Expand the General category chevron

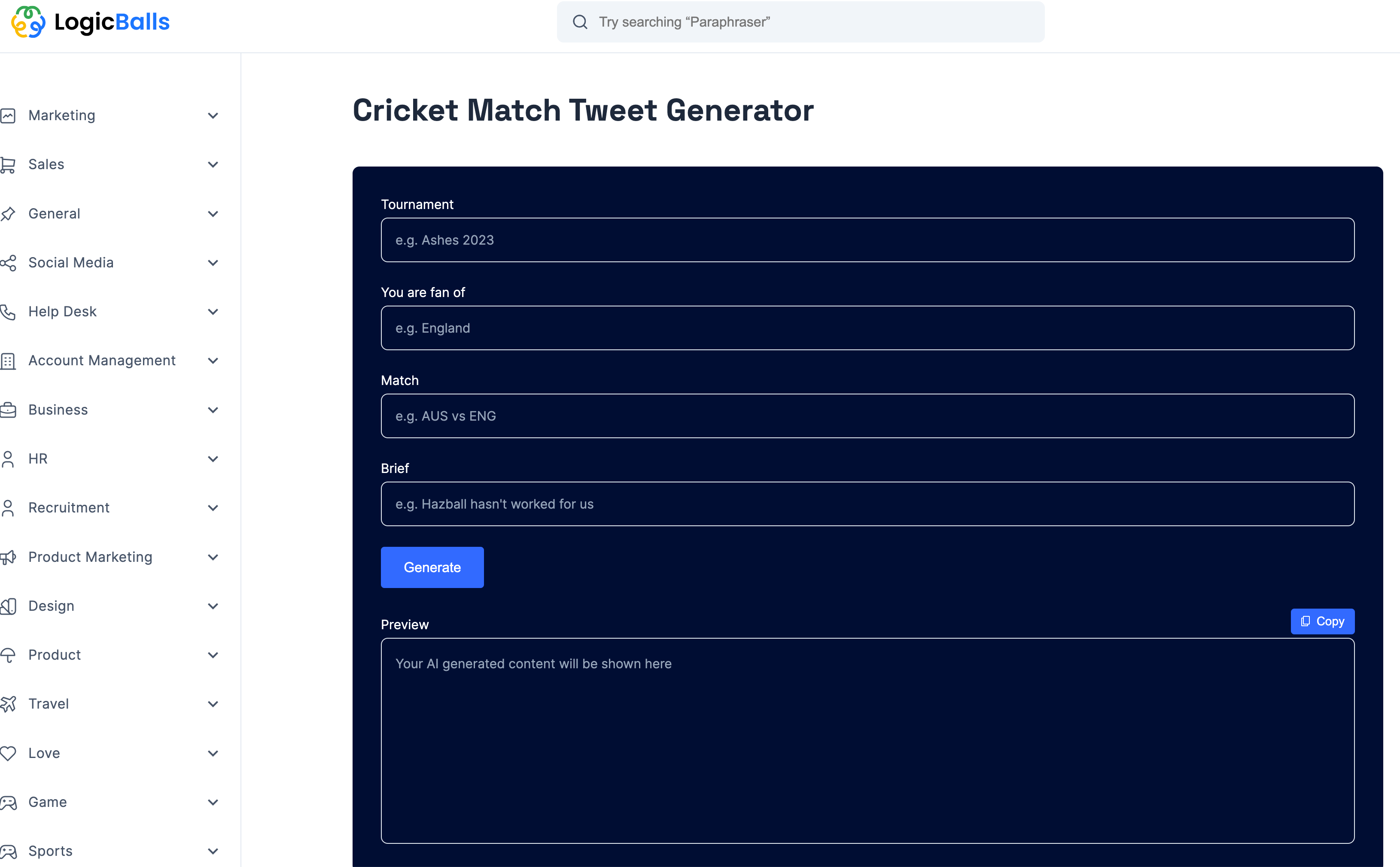(x=213, y=214)
